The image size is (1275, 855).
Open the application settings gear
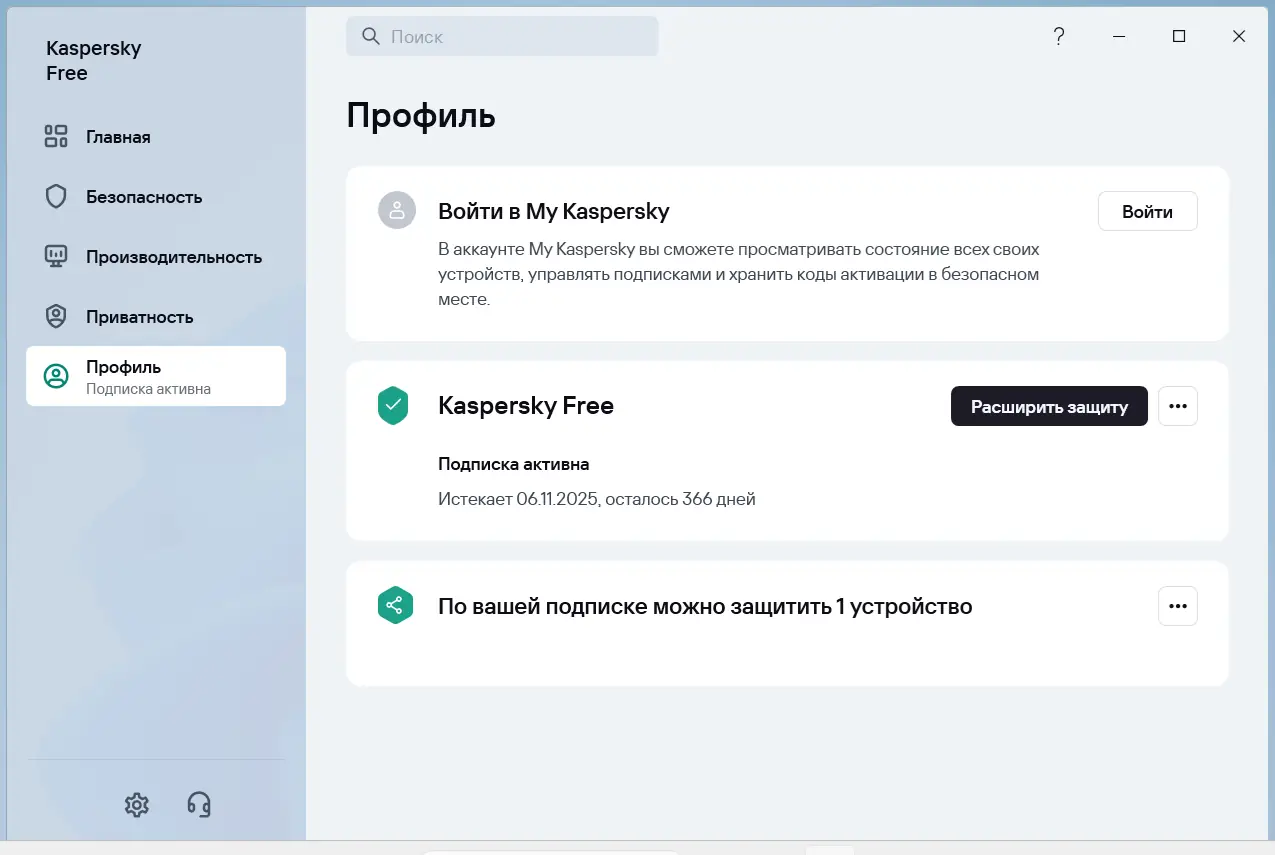click(x=137, y=804)
